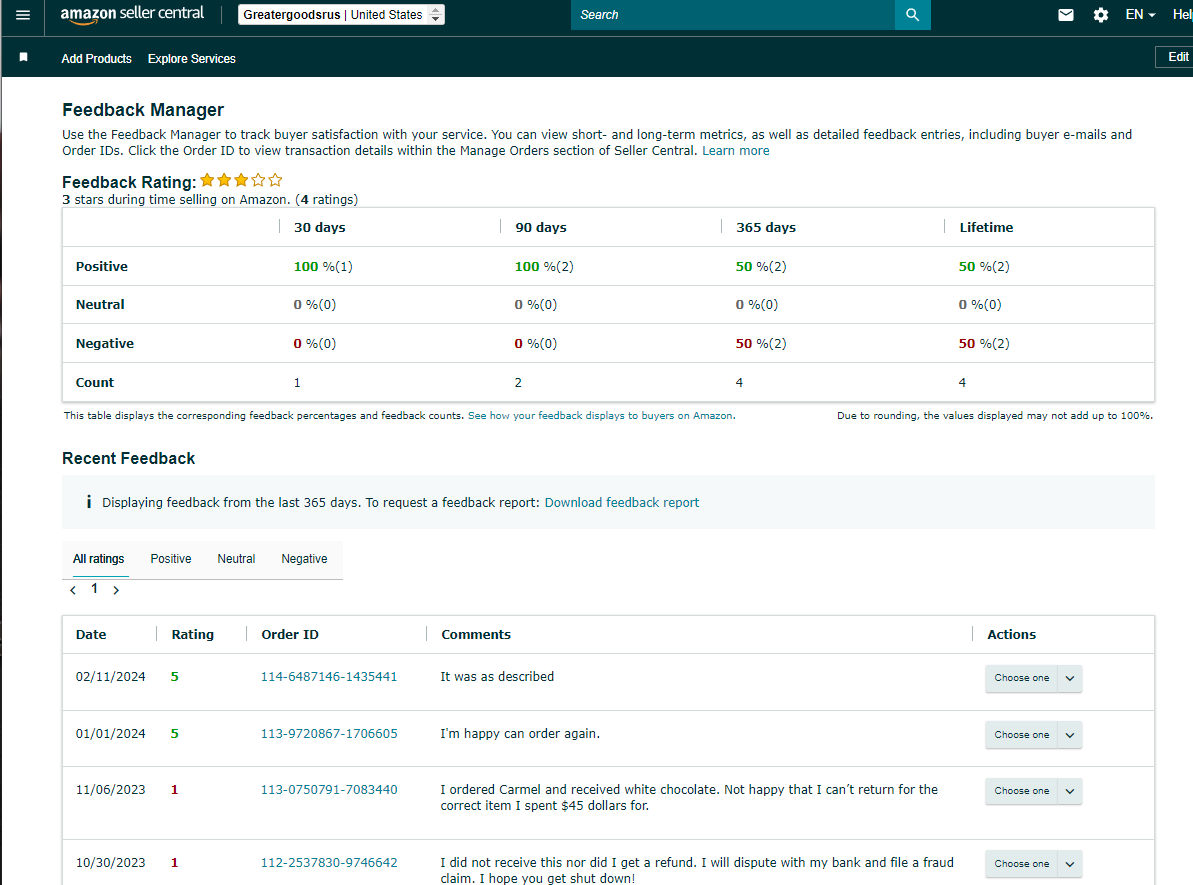Click the Edit button in the nav bar
Image resolution: width=1193 pixels, height=885 pixels.
pos(1174,57)
